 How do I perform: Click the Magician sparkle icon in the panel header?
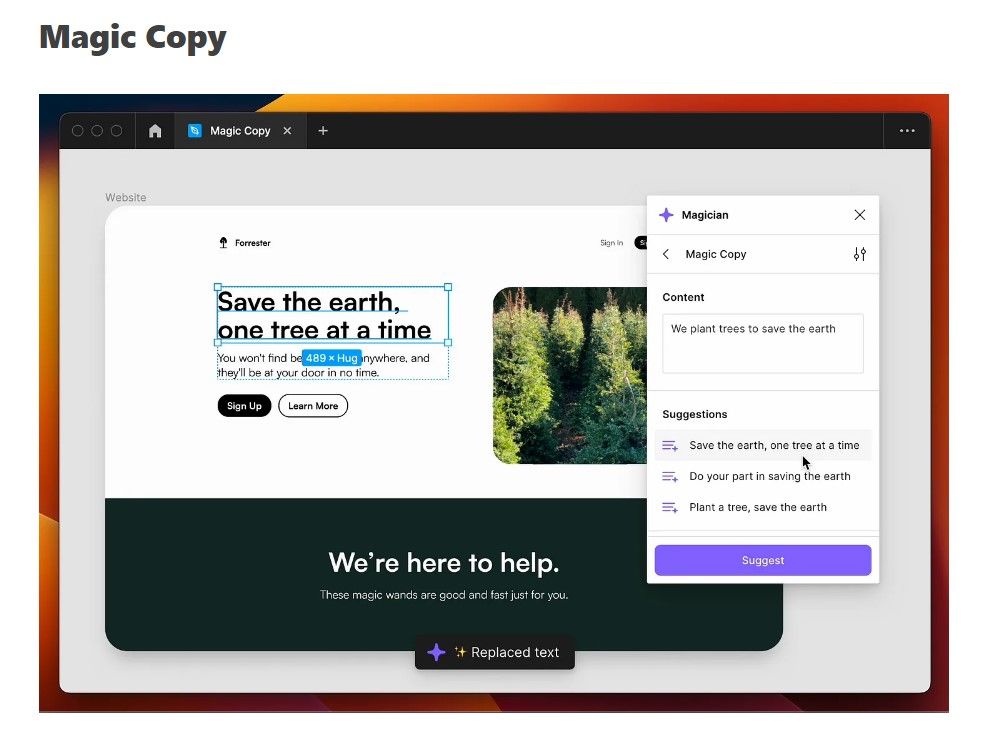click(x=666, y=215)
